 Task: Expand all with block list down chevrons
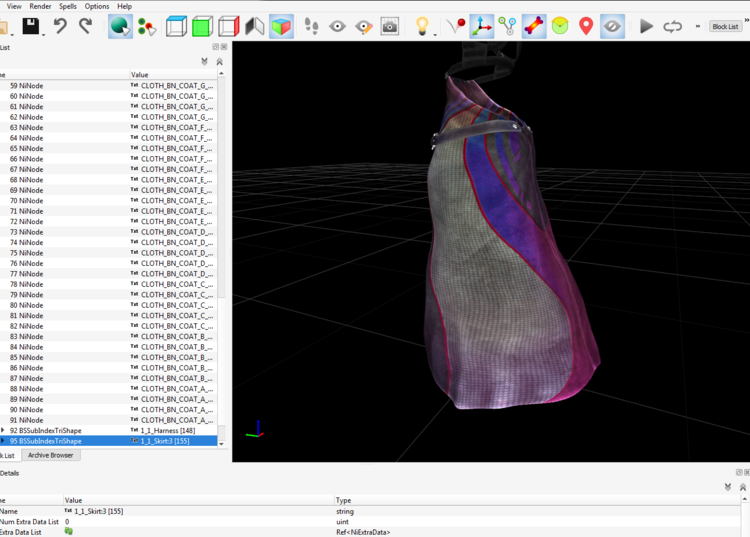point(204,62)
